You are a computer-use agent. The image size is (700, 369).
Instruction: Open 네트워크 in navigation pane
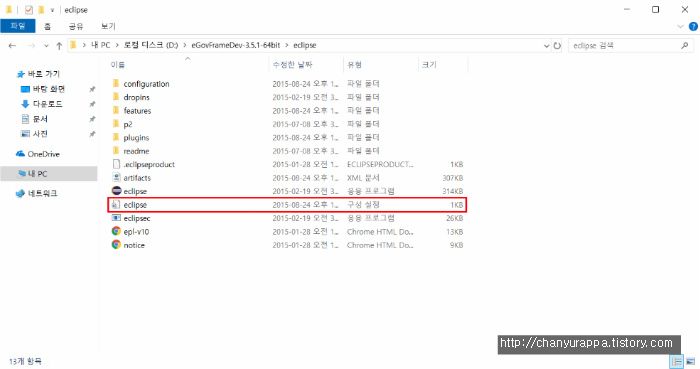pyautogui.click(x=37, y=193)
